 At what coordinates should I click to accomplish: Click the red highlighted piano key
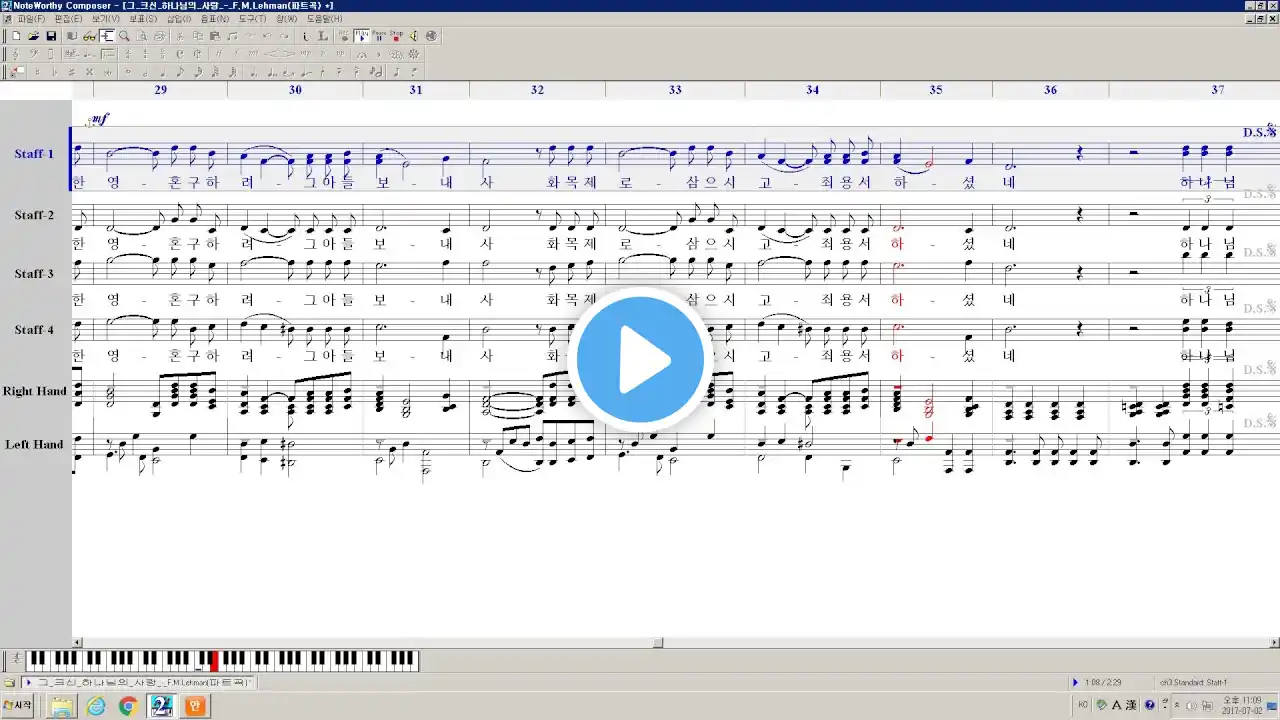click(215, 660)
